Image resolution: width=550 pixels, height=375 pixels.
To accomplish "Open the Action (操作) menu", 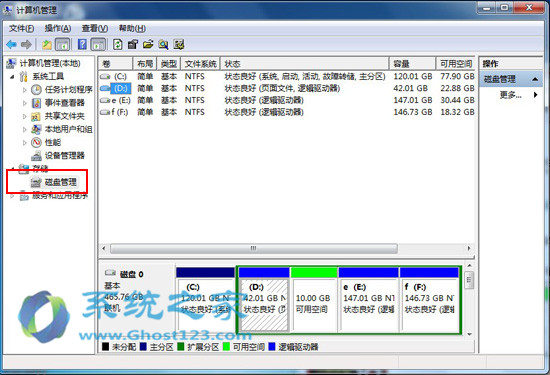I will click(58, 28).
